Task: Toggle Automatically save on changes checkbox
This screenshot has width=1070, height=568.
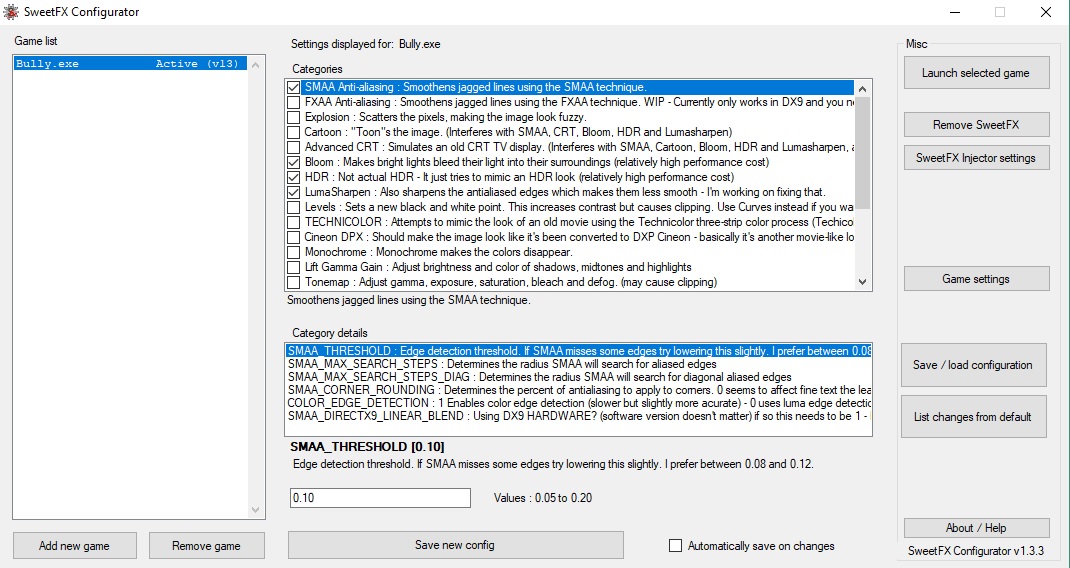Action: click(676, 546)
